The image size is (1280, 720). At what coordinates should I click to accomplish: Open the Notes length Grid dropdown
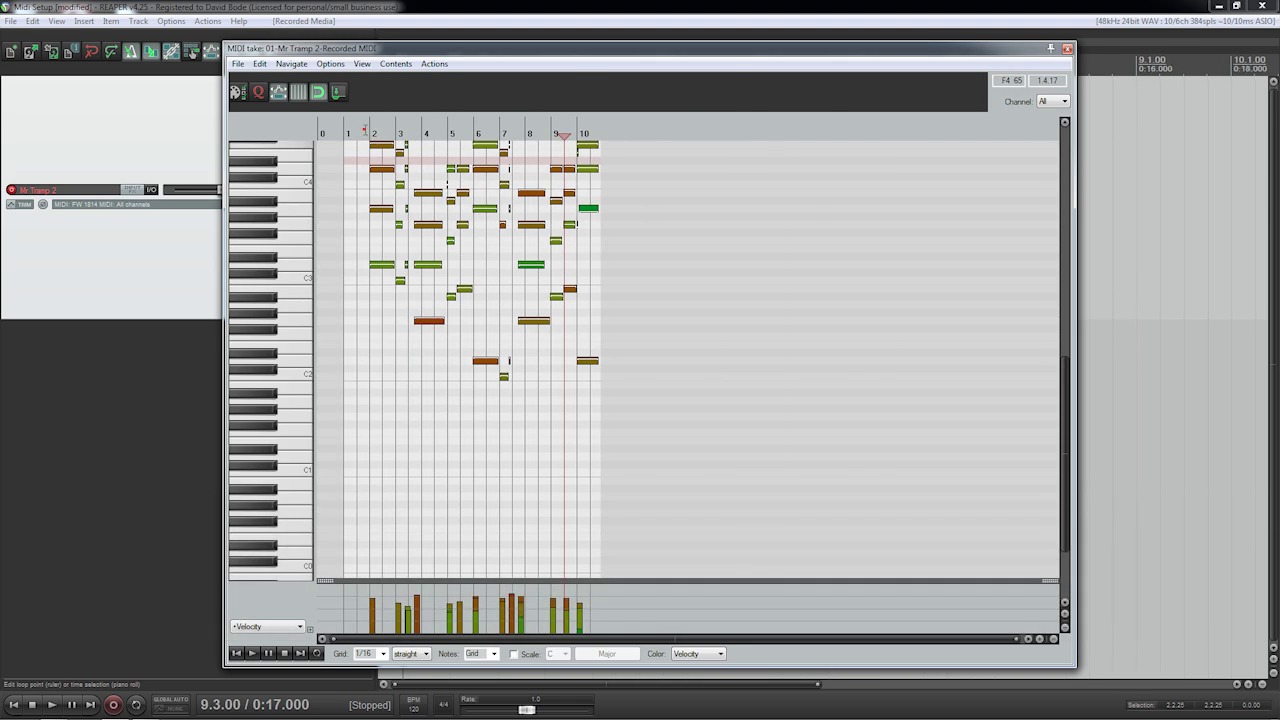coord(481,654)
